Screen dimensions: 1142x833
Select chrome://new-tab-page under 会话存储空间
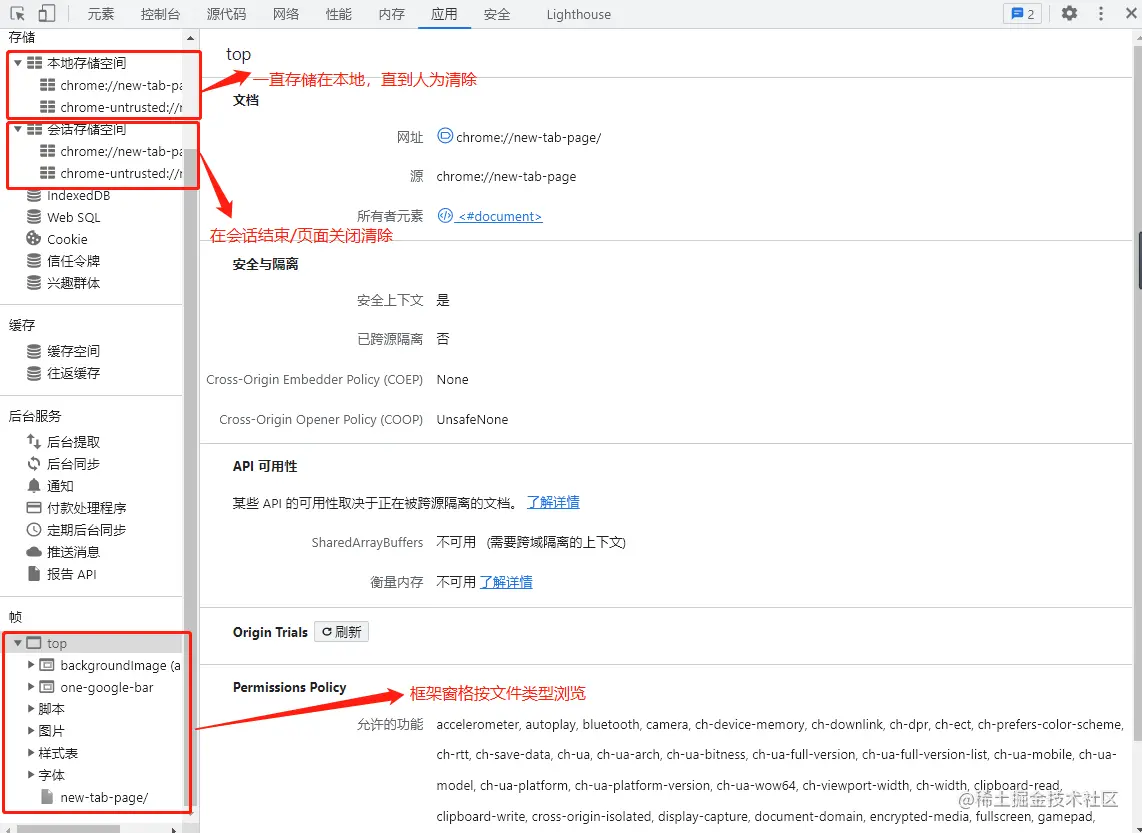[111, 151]
